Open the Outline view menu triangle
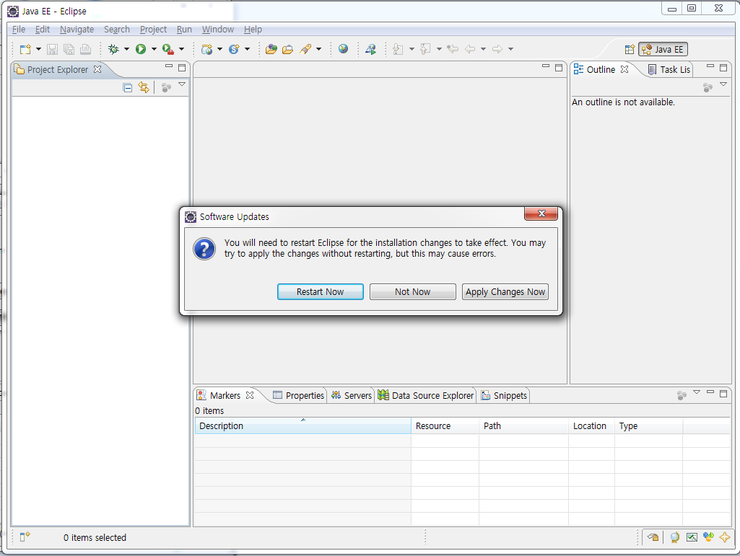The height and width of the screenshot is (556, 740). pos(723,84)
